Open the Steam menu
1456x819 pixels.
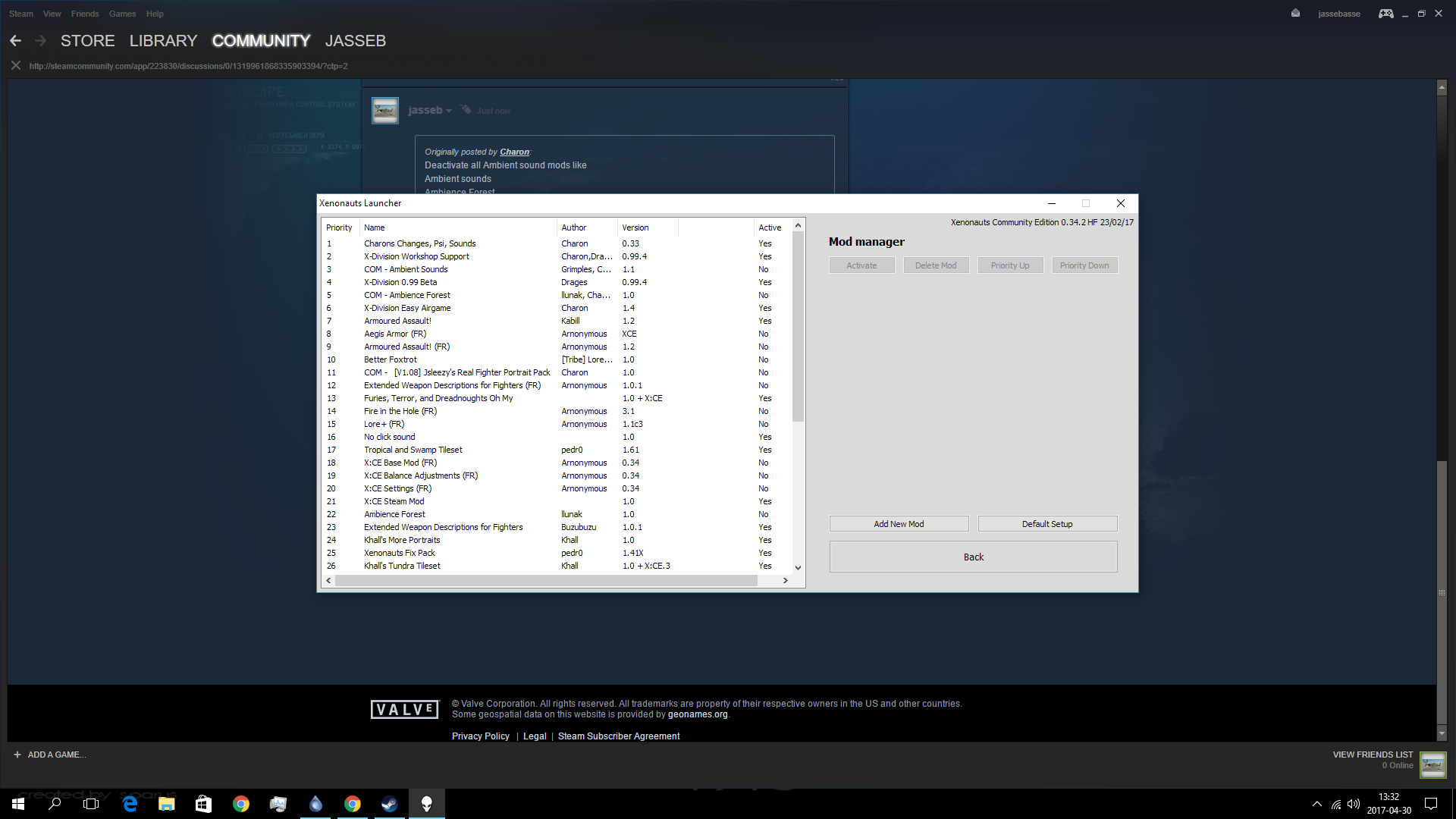click(21, 14)
